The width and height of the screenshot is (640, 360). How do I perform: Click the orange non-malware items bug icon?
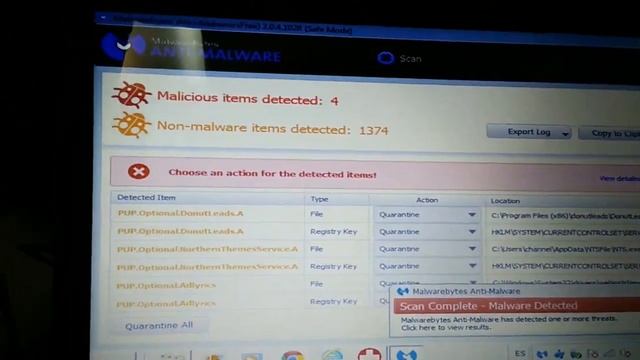point(131,124)
